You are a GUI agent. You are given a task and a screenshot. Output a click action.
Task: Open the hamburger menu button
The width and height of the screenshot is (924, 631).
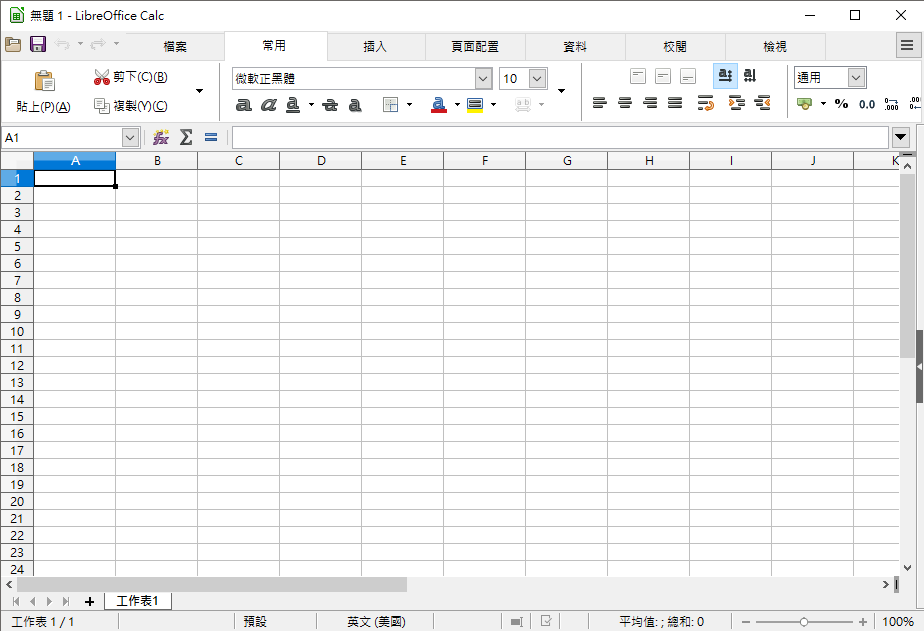tap(907, 45)
